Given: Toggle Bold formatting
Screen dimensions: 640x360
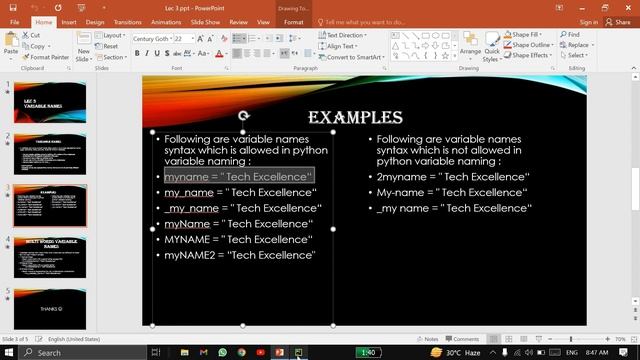Looking at the screenshot, I should (137, 53).
